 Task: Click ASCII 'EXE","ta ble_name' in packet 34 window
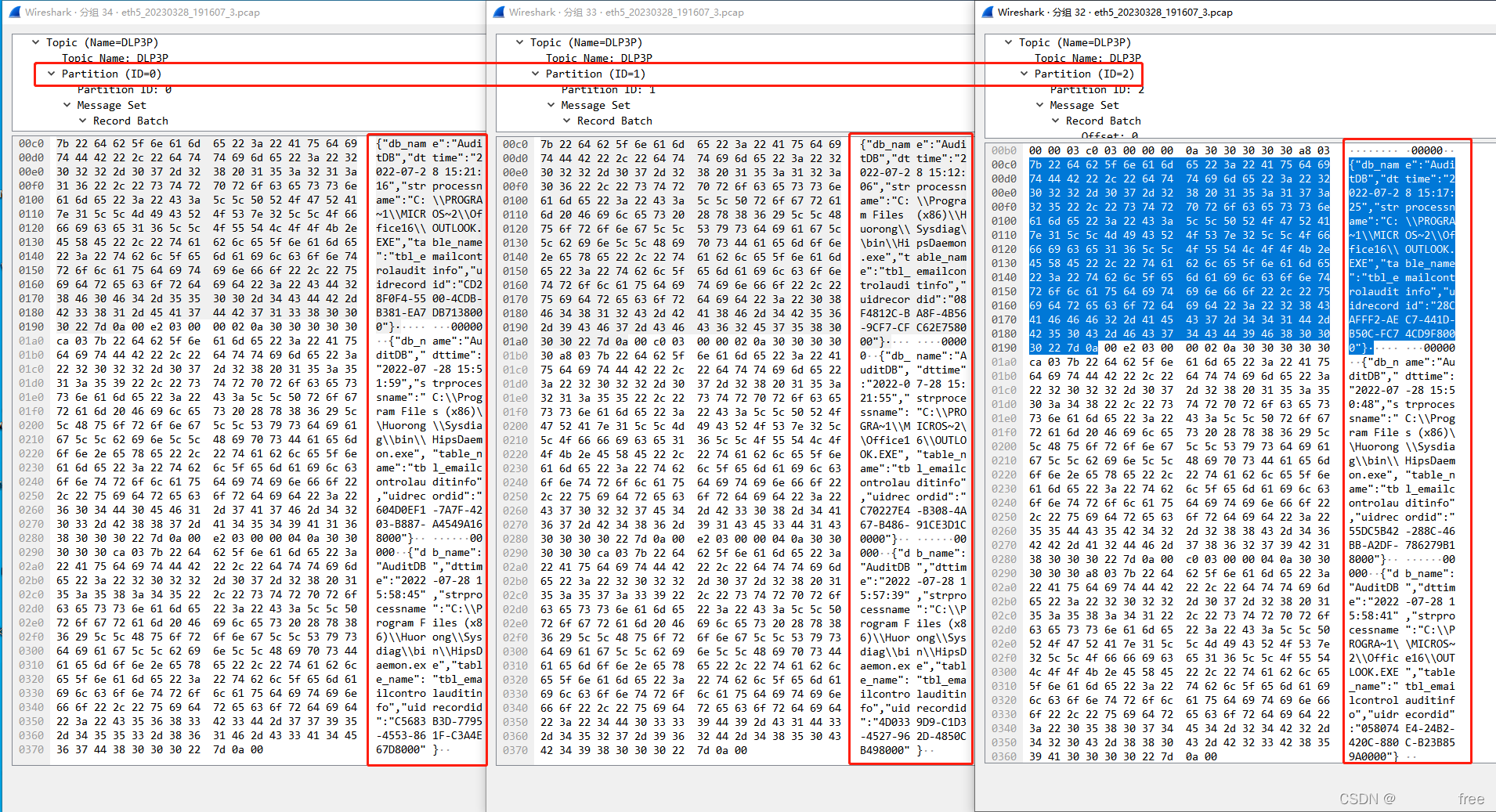coord(429,243)
